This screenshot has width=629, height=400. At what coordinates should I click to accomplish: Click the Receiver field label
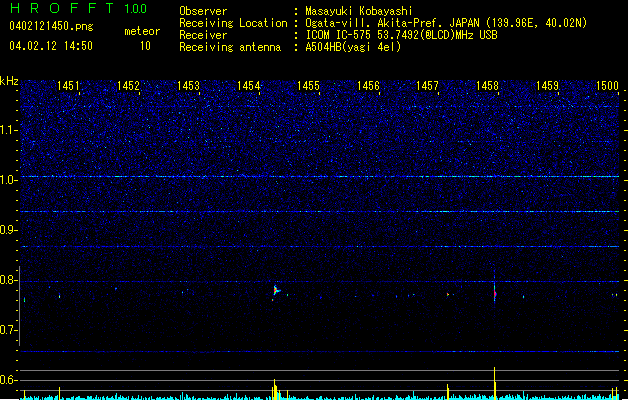[x=203, y=35]
